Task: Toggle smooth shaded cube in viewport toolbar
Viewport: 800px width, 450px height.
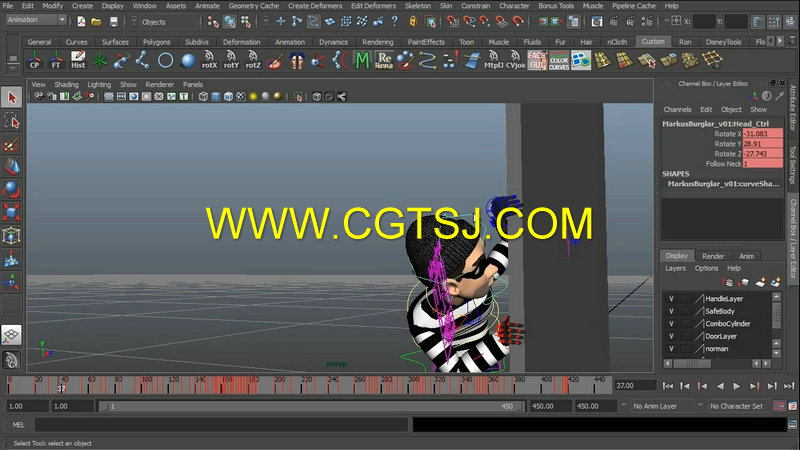Action: [216, 96]
